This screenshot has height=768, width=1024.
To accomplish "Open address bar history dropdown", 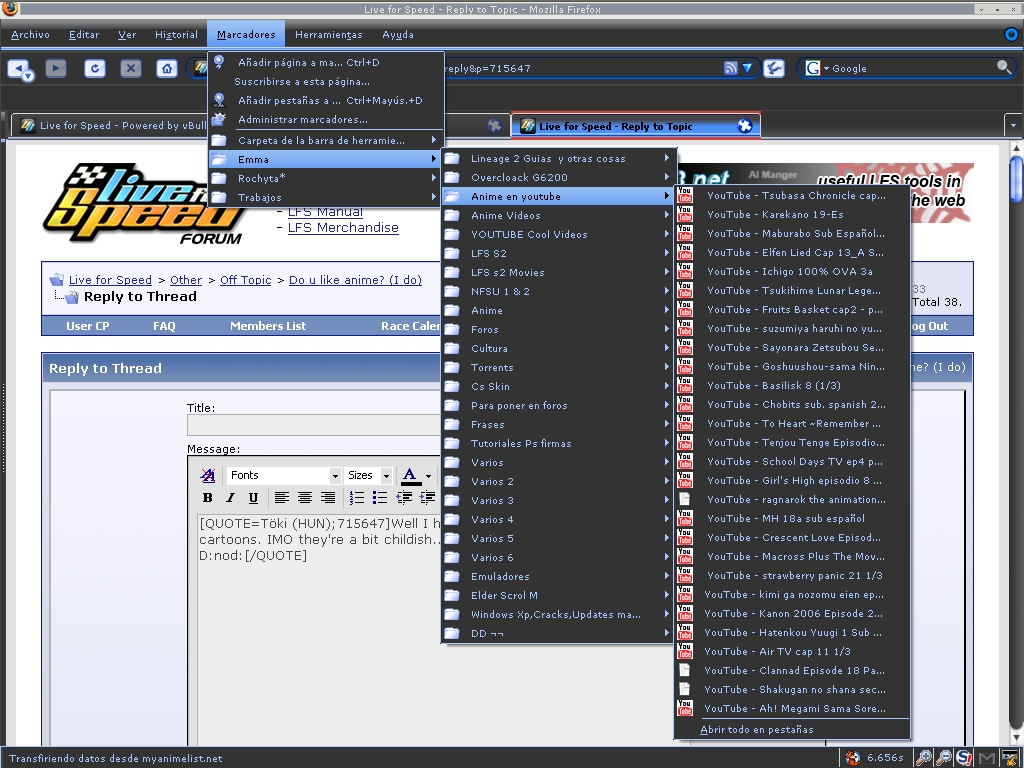I will 747,68.
